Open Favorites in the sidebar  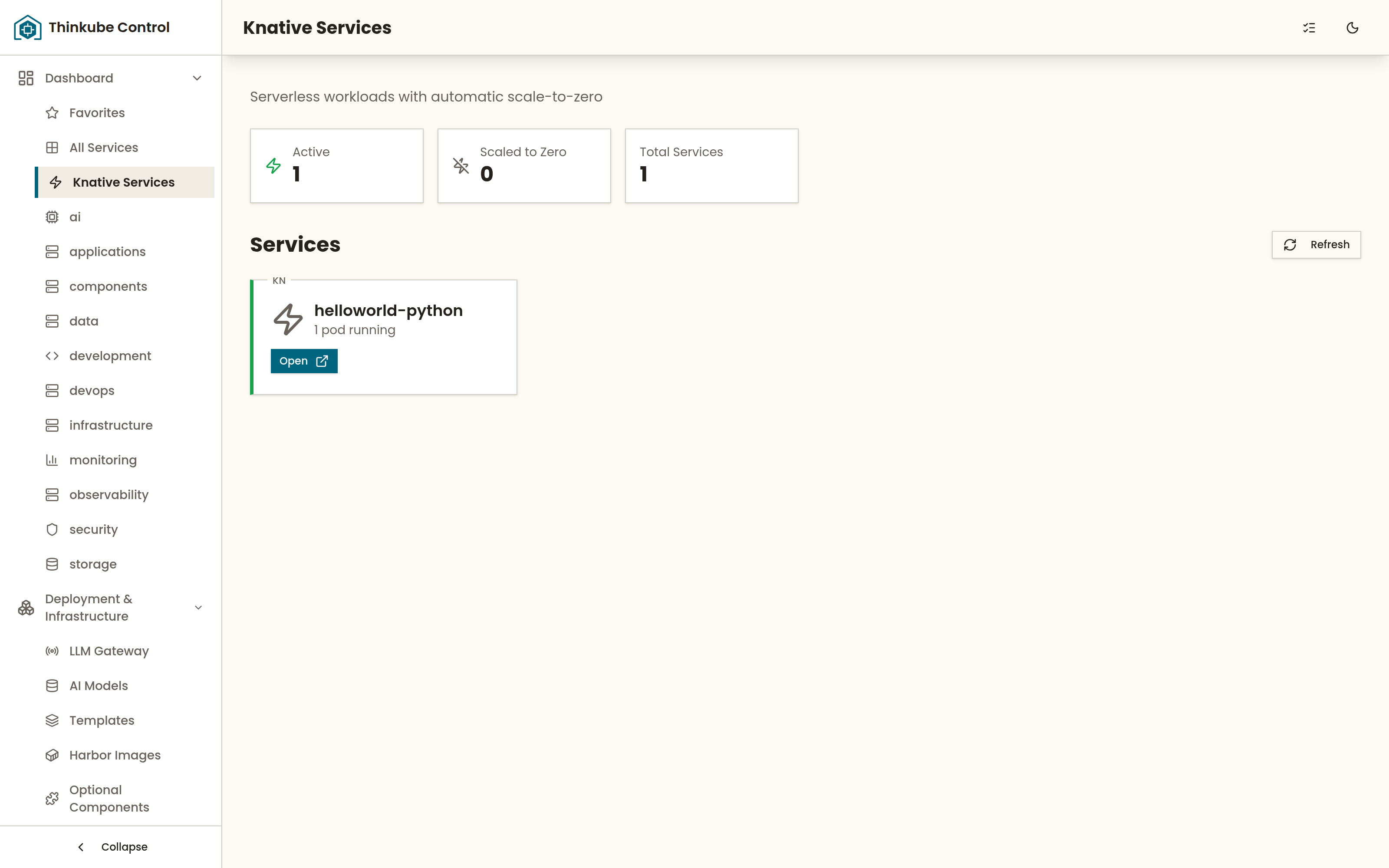pos(97,113)
